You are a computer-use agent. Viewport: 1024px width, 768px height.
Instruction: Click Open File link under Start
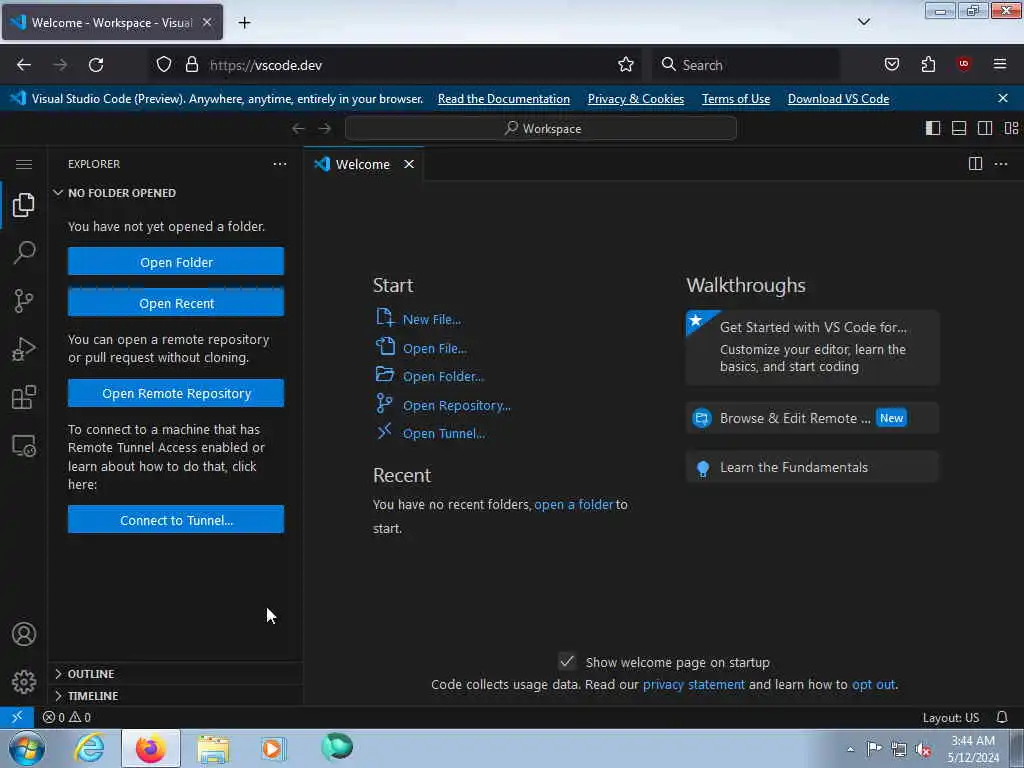click(x=434, y=348)
